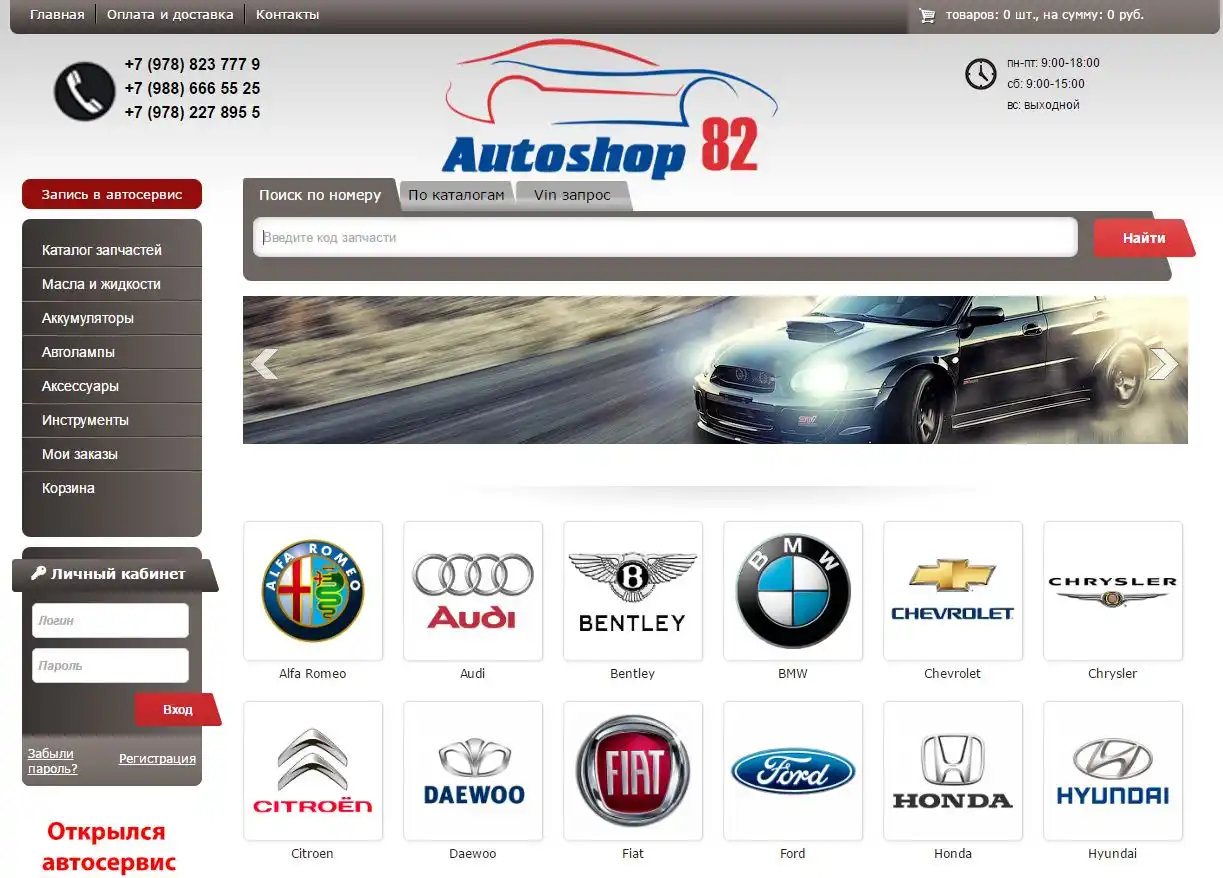Click the Вход login button
This screenshot has height=878, width=1223.
(x=177, y=709)
